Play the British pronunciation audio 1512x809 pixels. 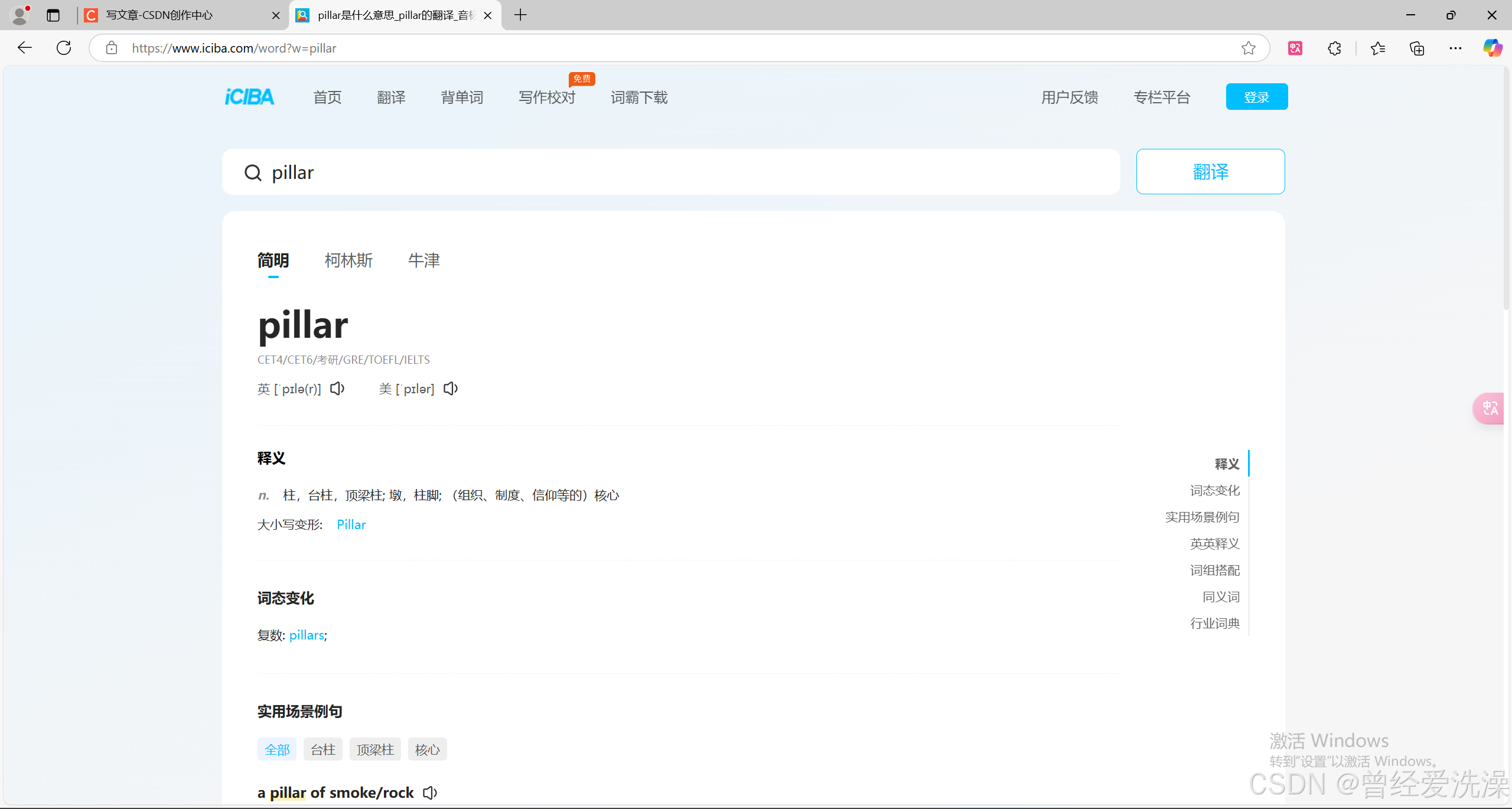pos(337,389)
